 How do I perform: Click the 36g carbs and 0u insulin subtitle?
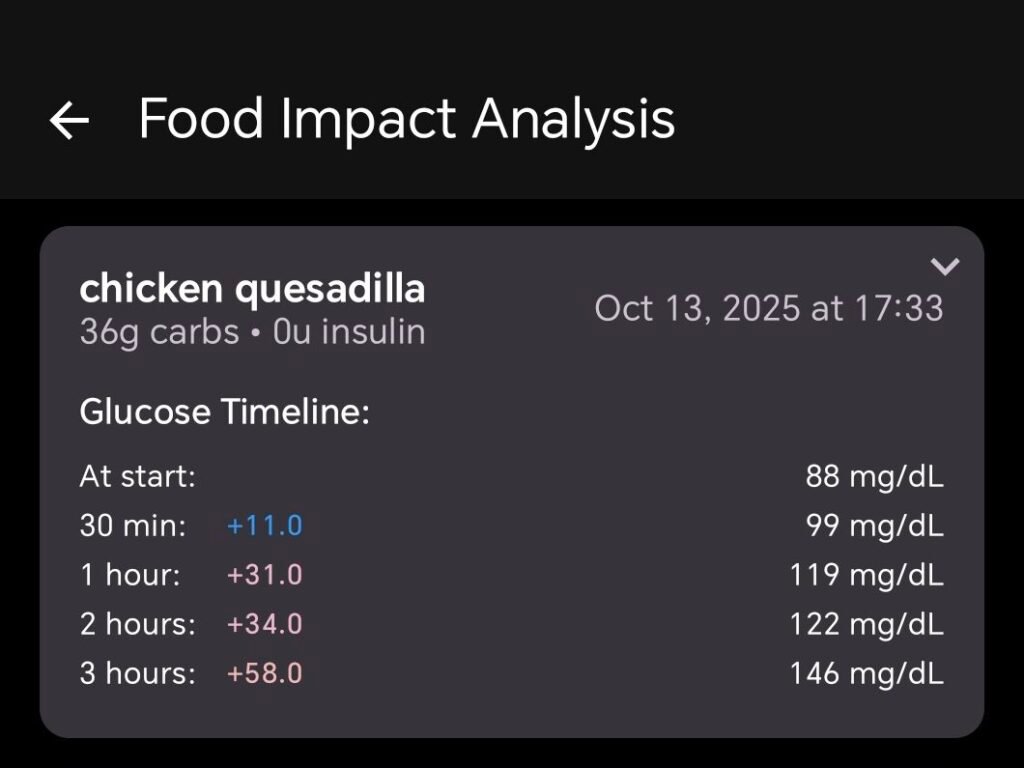(x=252, y=332)
